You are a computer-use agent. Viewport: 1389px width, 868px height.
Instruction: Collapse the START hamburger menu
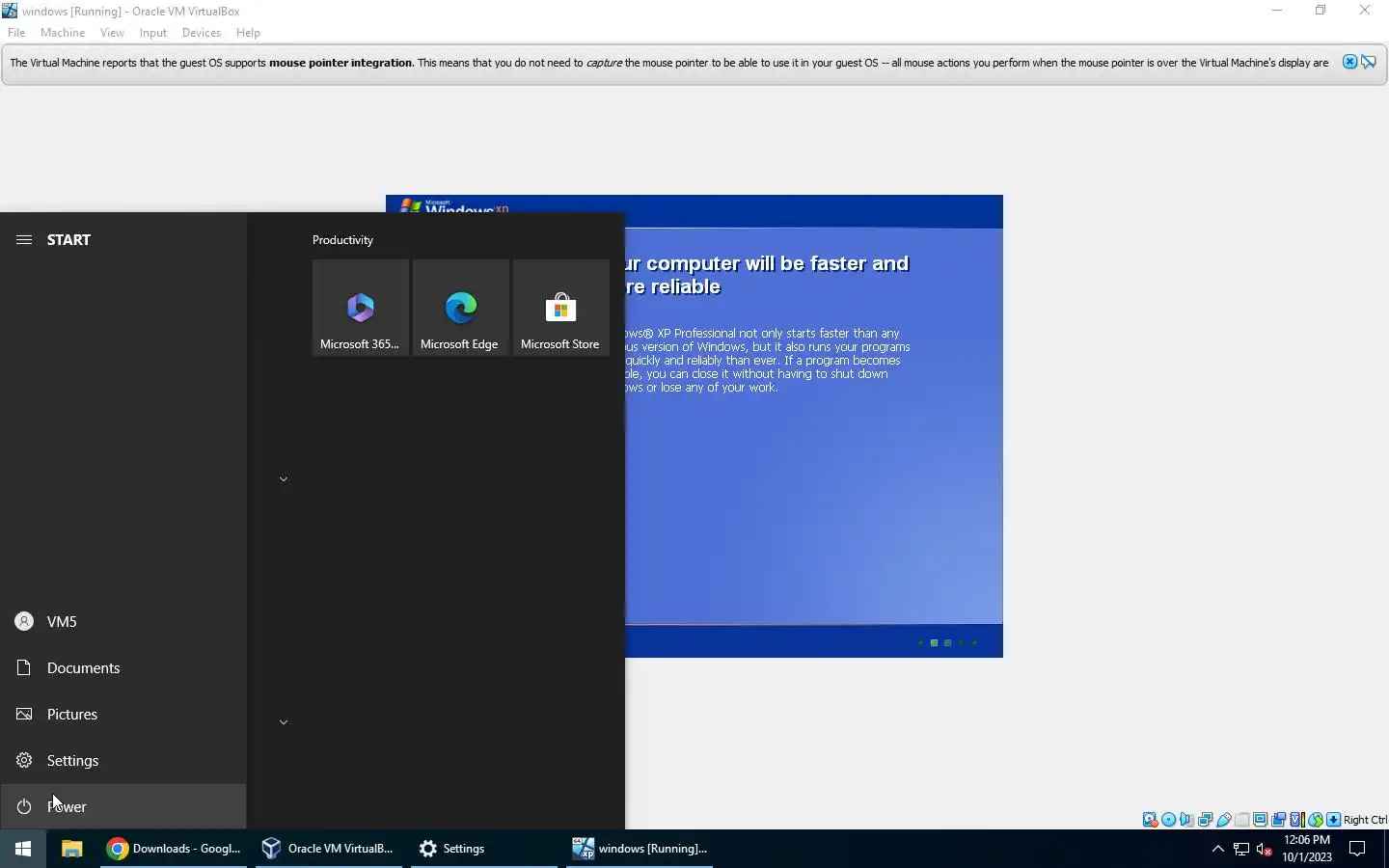pyautogui.click(x=24, y=240)
